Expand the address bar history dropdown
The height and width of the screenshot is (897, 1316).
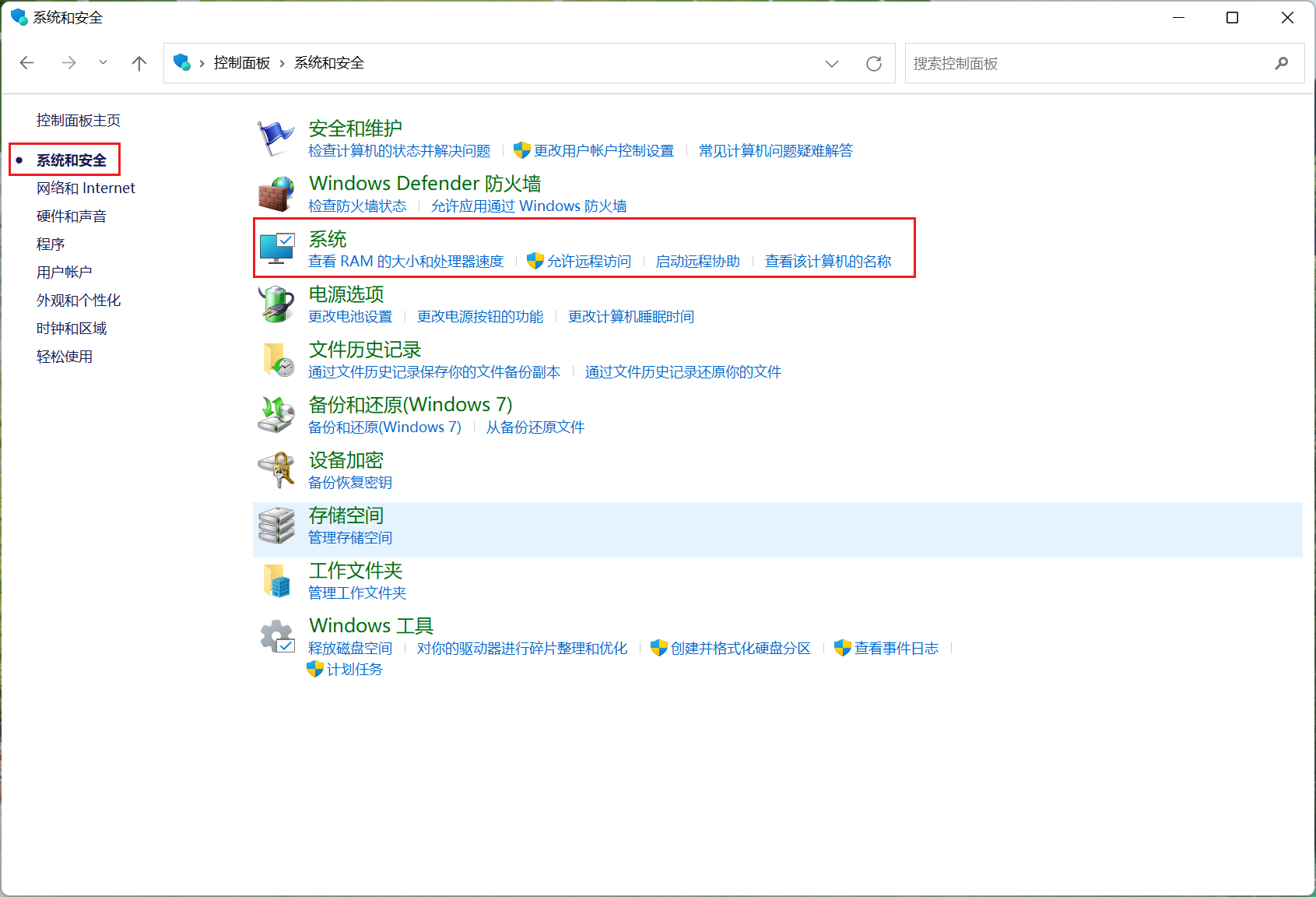tap(832, 63)
